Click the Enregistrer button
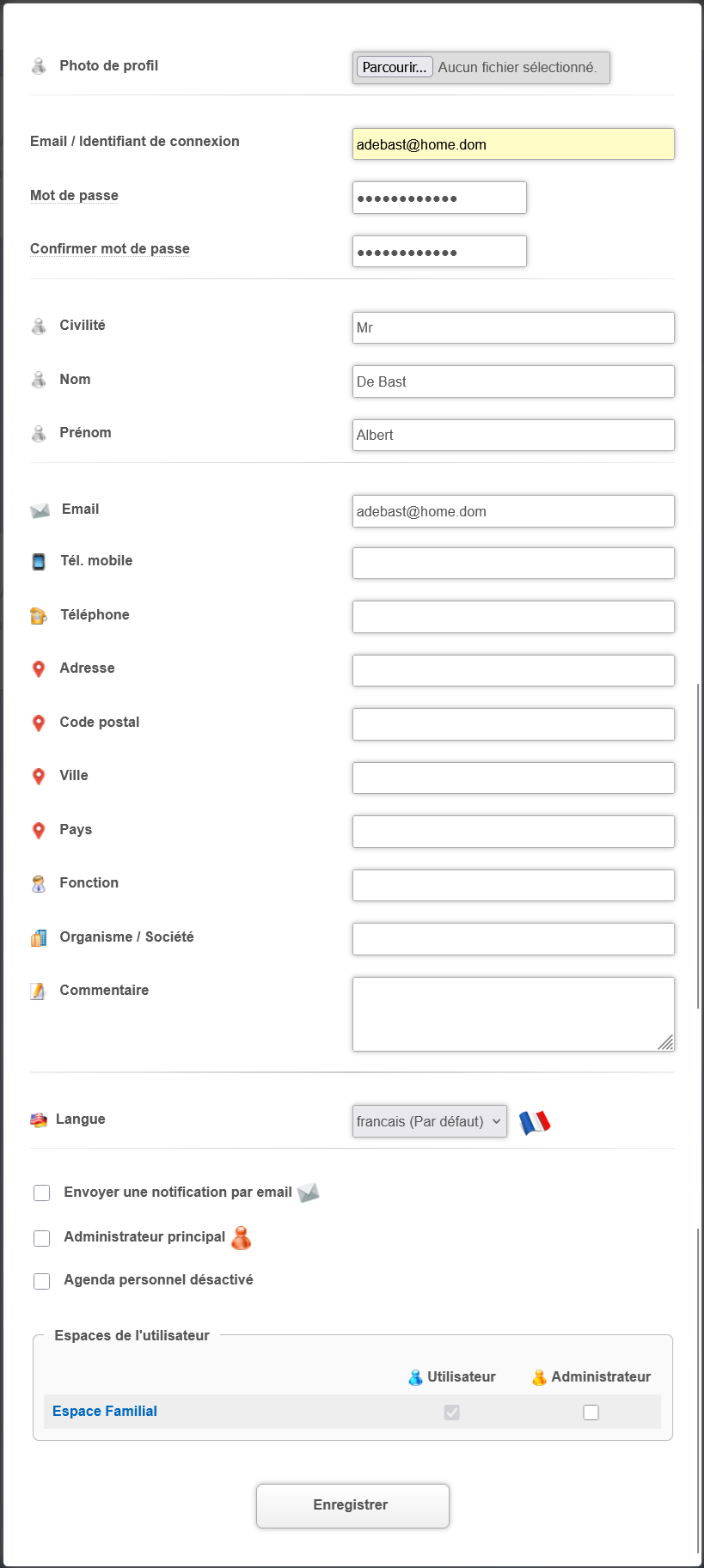The width and height of the screenshot is (704, 1568). pyautogui.click(x=352, y=1505)
